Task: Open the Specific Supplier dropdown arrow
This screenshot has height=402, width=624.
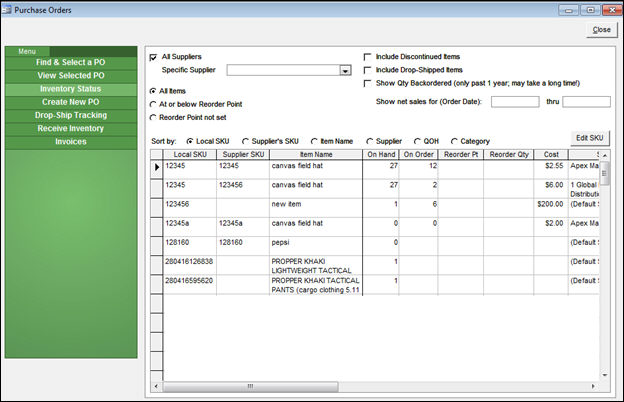Action: tap(345, 70)
